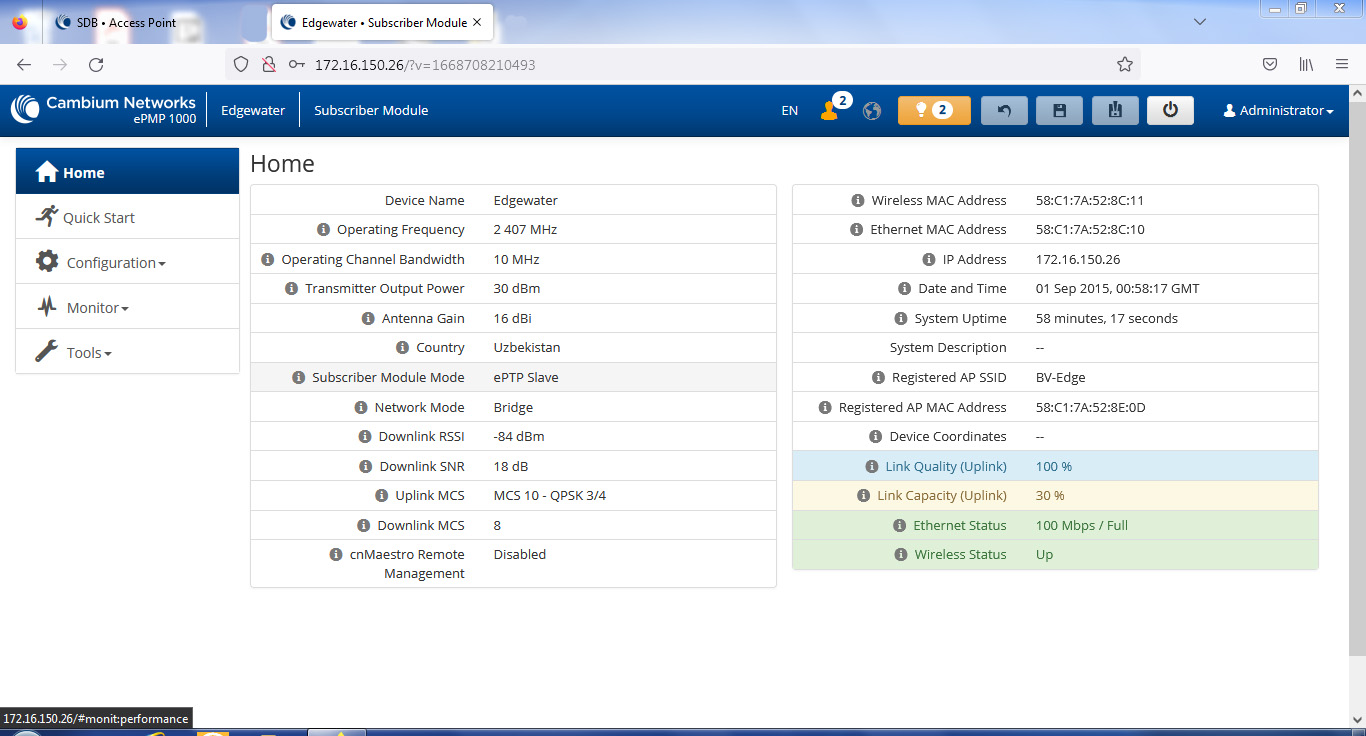The height and width of the screenshot is (736, 1366).
Task: Click the Firefox bookmark star icon
Action: [x=1124, y=64]
